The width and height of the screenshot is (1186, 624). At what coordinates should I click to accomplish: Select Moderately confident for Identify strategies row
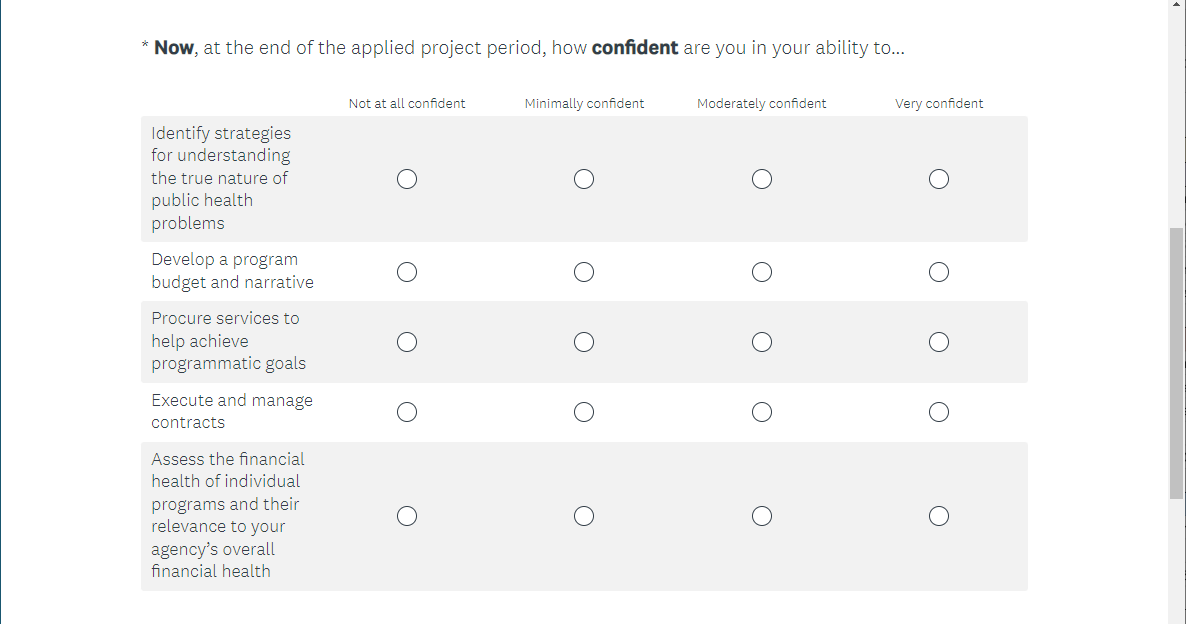click(x=762, y=179)
